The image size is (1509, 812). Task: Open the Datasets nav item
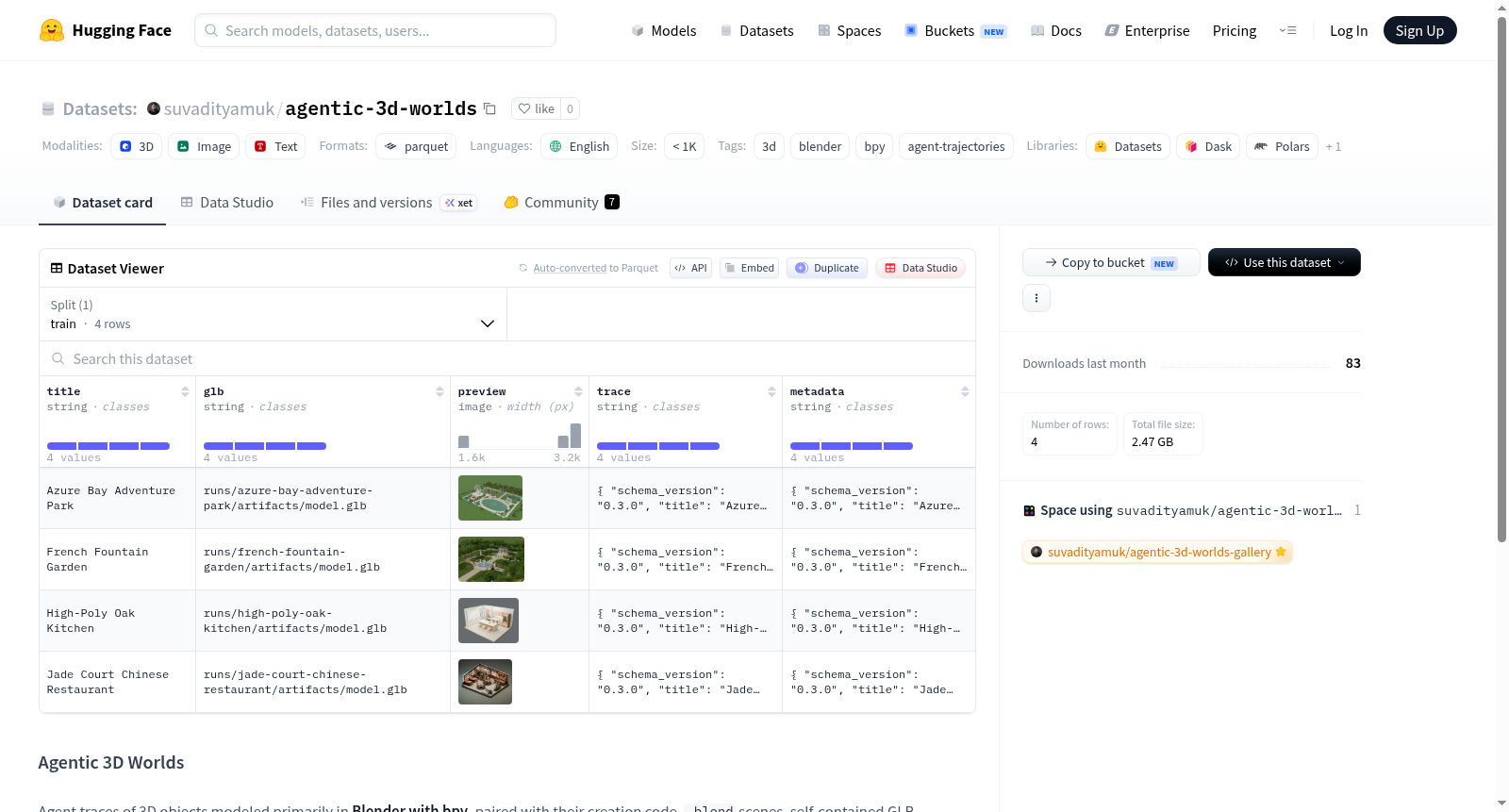pyautogui.click(x=756, y=30)
